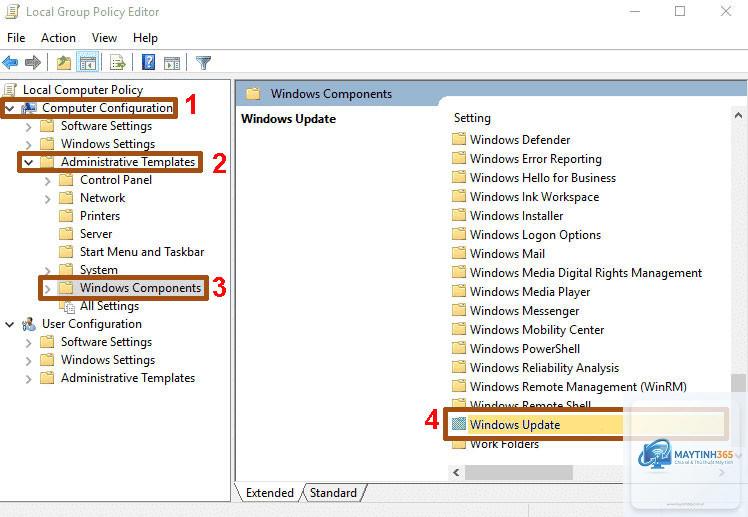Image resolution: width=748 pixels, height=517 pixels.
Task: Expand Administrative Templates under User Configuration
Action: [29, 379]
